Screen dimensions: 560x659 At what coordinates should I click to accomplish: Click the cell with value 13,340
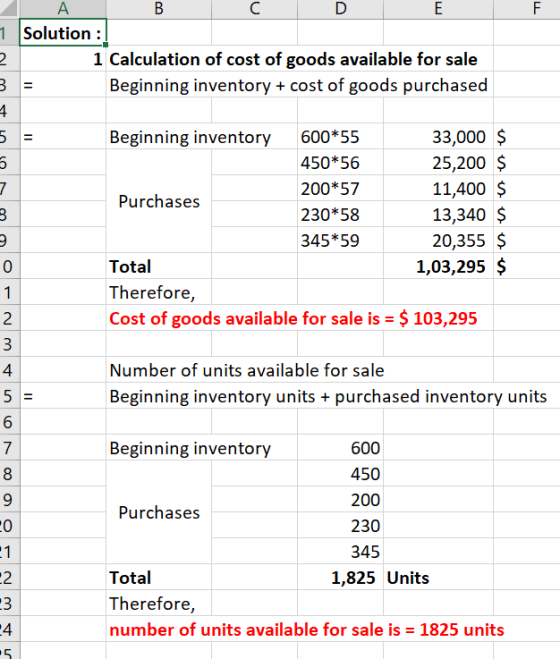438,215
